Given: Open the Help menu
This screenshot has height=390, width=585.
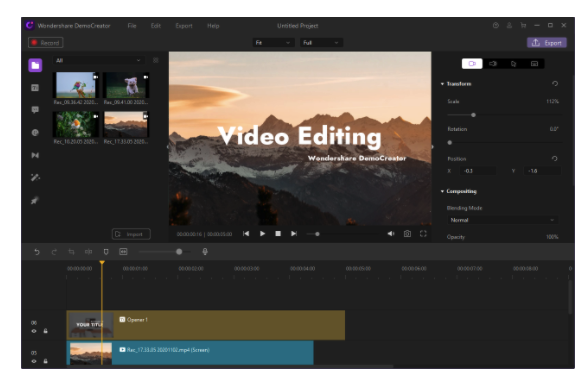Looking at the screenshot, I should coord(213,26).
